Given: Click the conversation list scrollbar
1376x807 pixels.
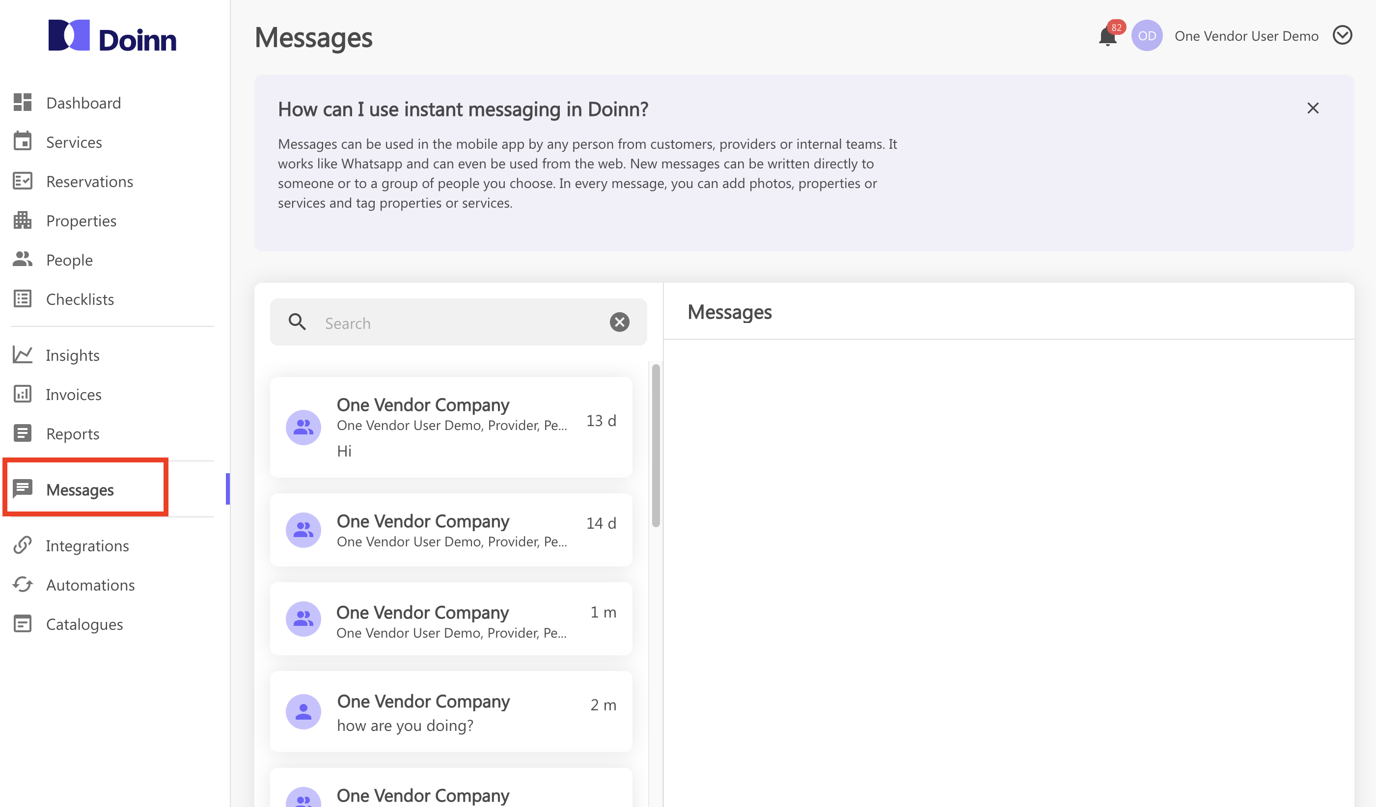Looking at the screenshot, I should (x=656, y=446).
